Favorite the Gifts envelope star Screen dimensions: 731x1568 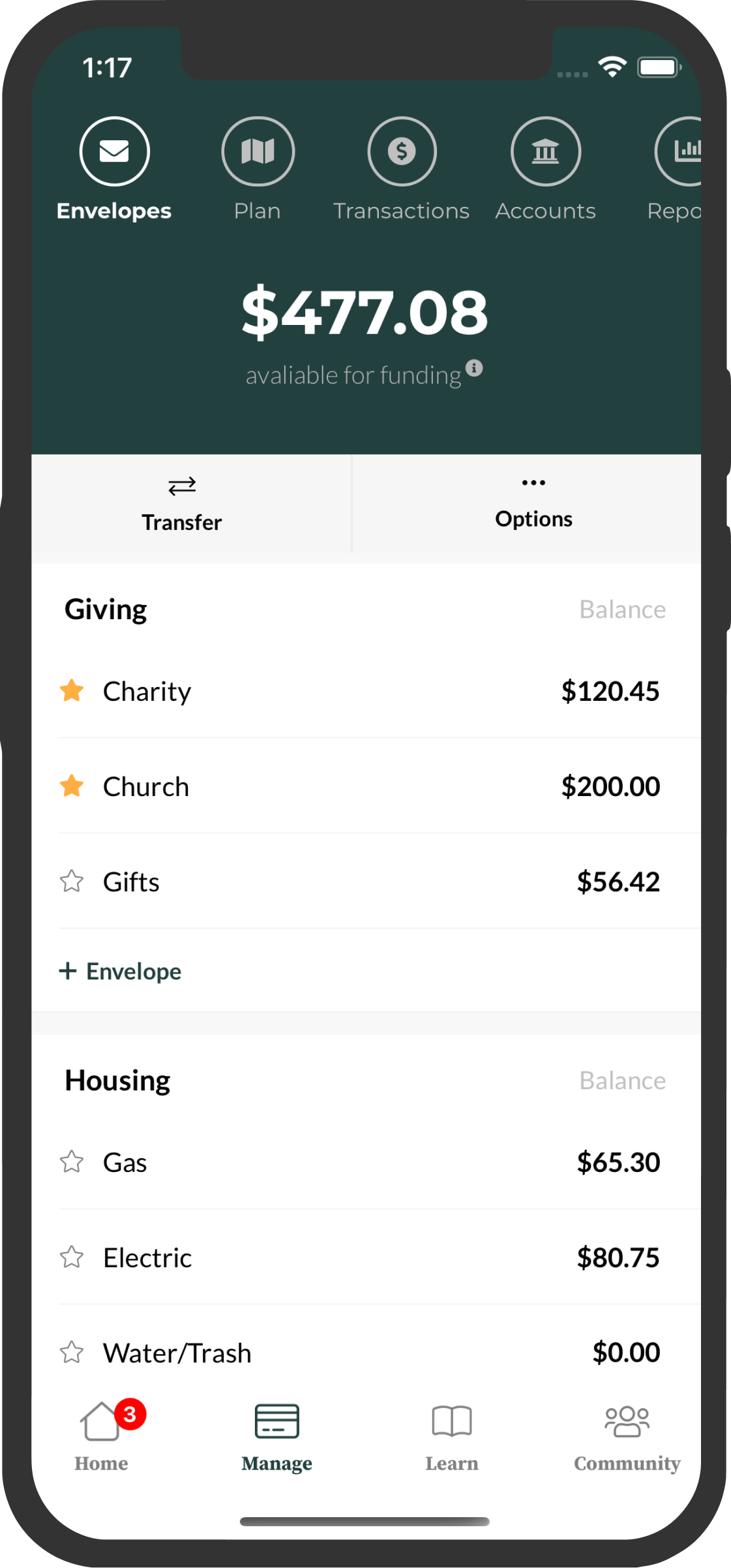[x=72, y=881]
